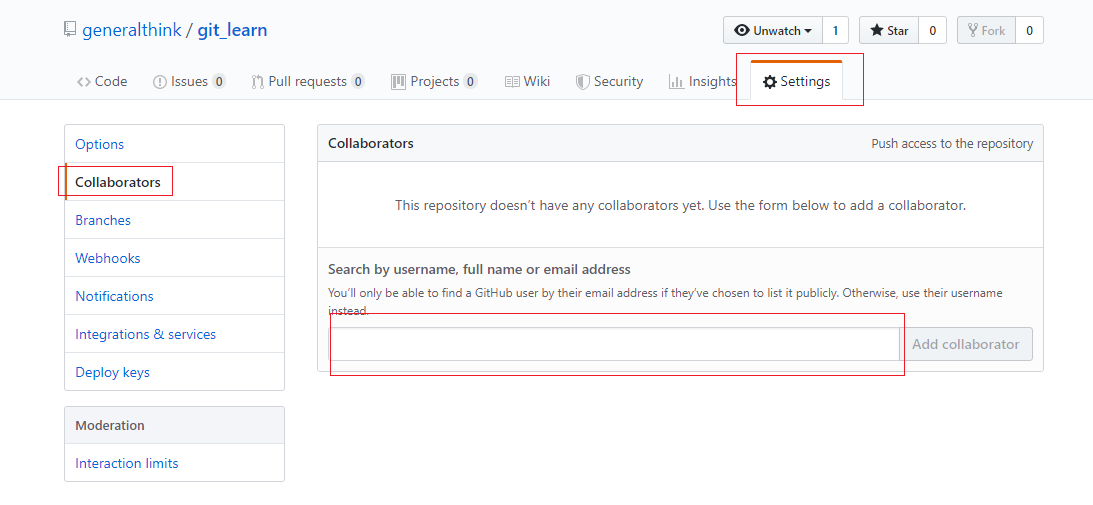The height and width of the screenshot is (505, 1093).
Task: Click the Pull requests icon
Action: coord(258,82)
